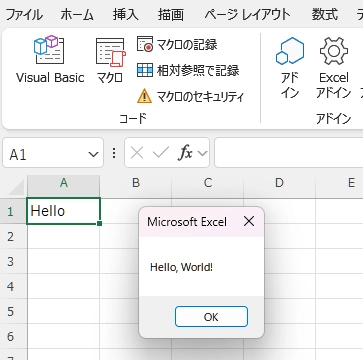The height and width of the screenshot is (360, 363).
Task: Click the three-dot formula bar handle
Action: click(x=114, y=153)
